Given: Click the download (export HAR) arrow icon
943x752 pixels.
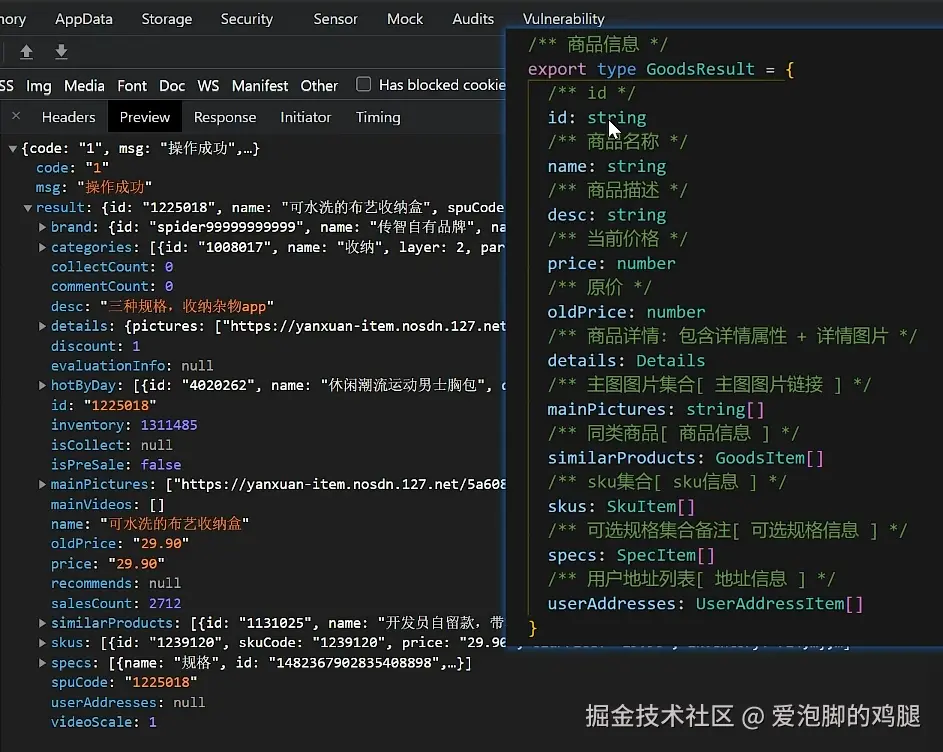Looking at the screenshot, I should pos(61,52).
